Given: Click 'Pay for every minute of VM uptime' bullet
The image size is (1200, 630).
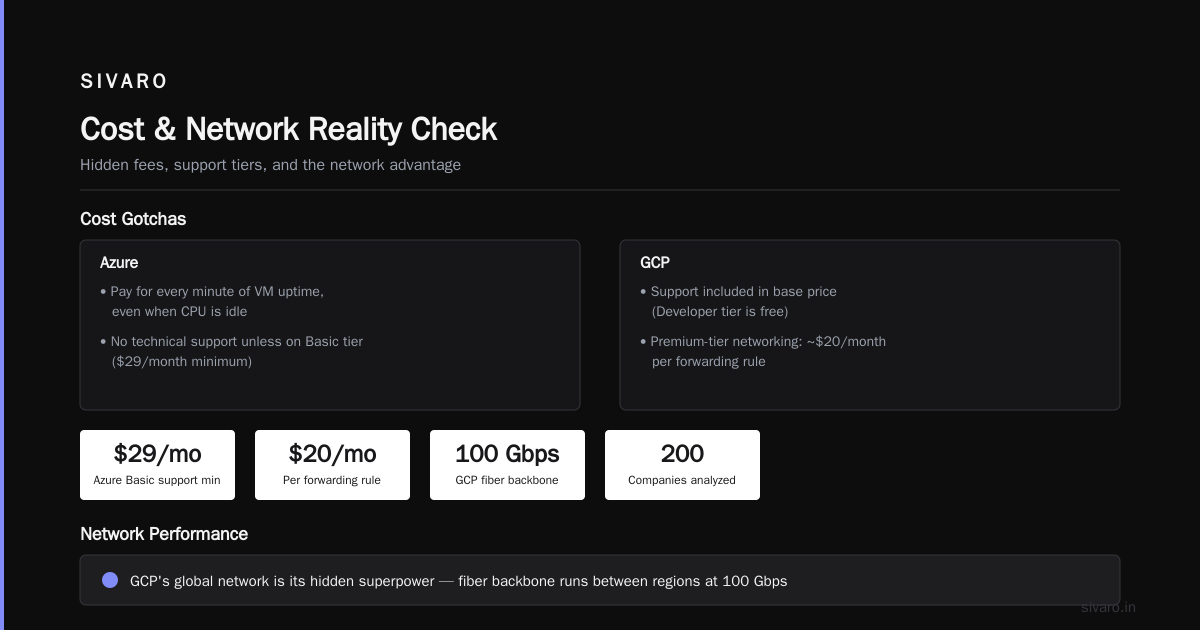Looking at the screenshot, I should [x=212, y=301].
